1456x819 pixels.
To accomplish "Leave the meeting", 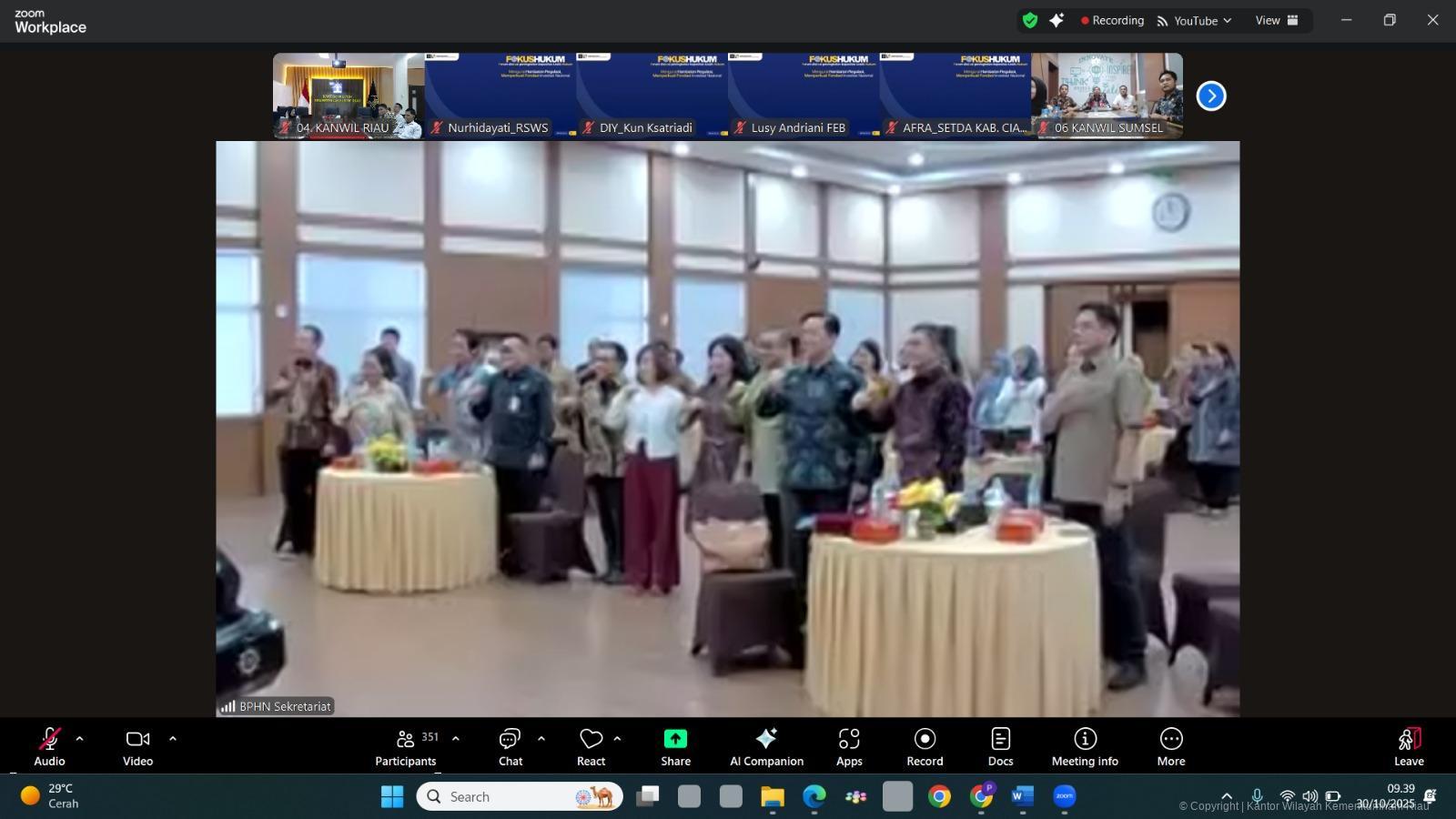I will pos(1409,746).
